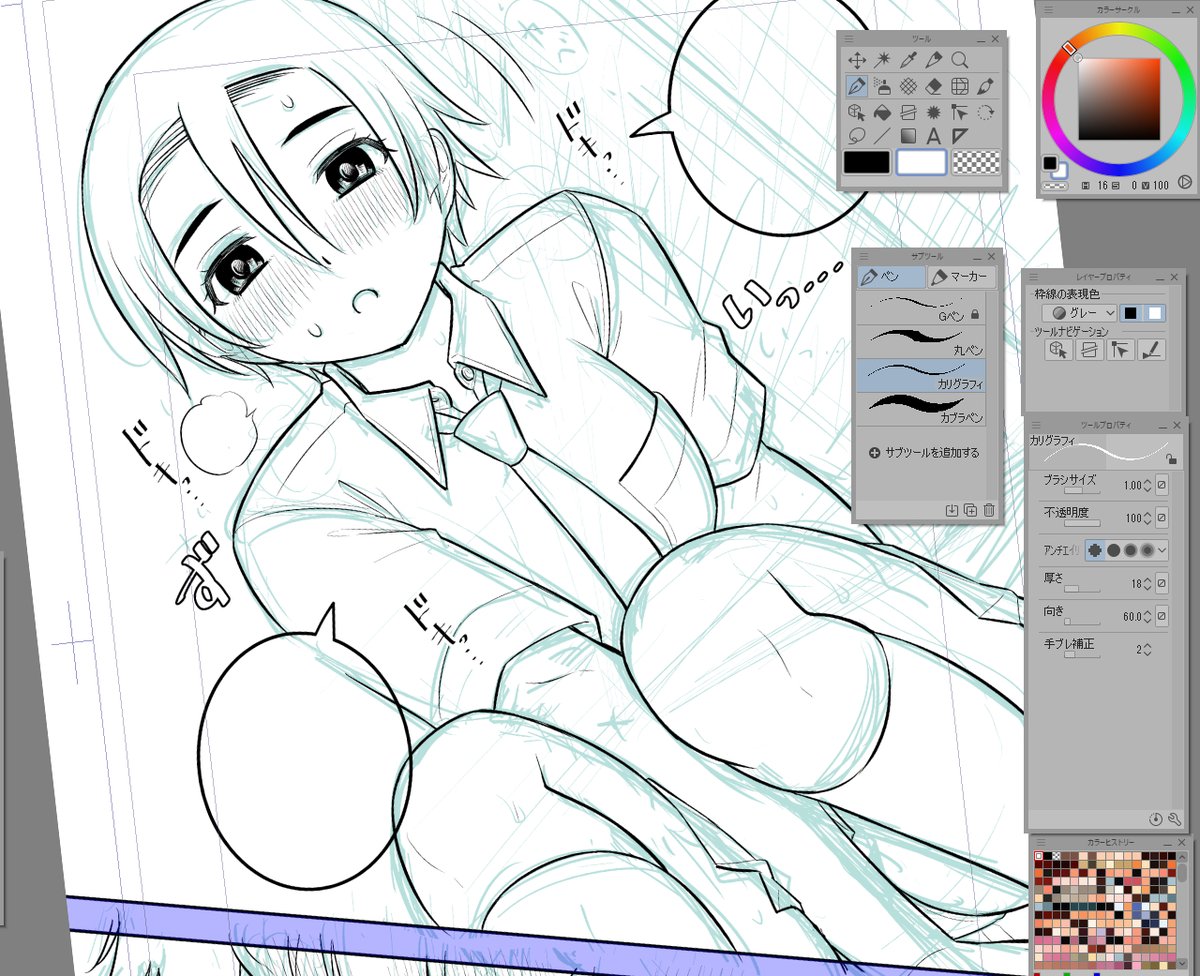Select strongest anti-aliasing option
This screenshot has width=1200, height=976.
(1147, 550)
